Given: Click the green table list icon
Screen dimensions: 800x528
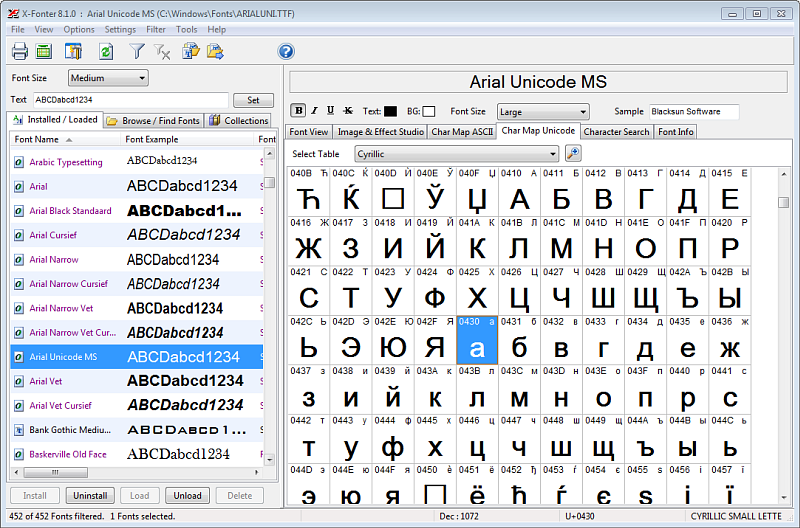Looking at the screenshot, I should click(44, 51).
